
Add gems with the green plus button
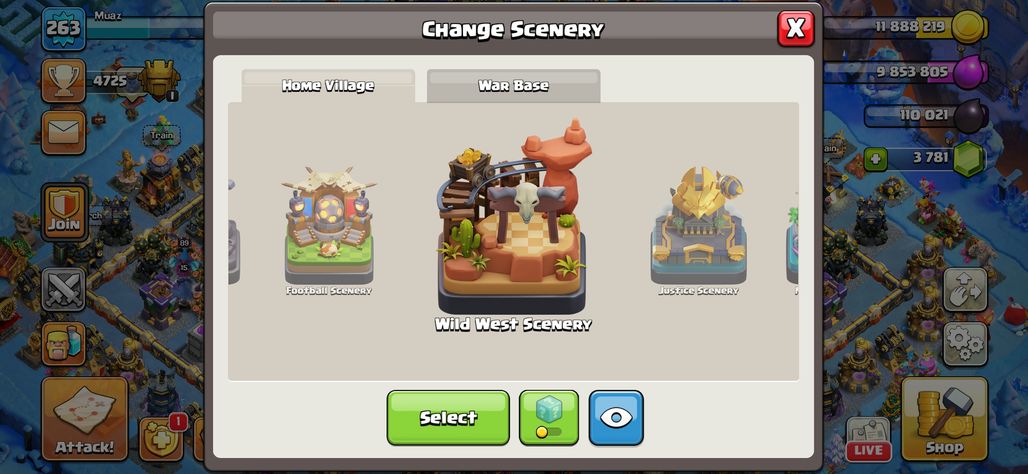pyautogui.click(x=875, y=159)
